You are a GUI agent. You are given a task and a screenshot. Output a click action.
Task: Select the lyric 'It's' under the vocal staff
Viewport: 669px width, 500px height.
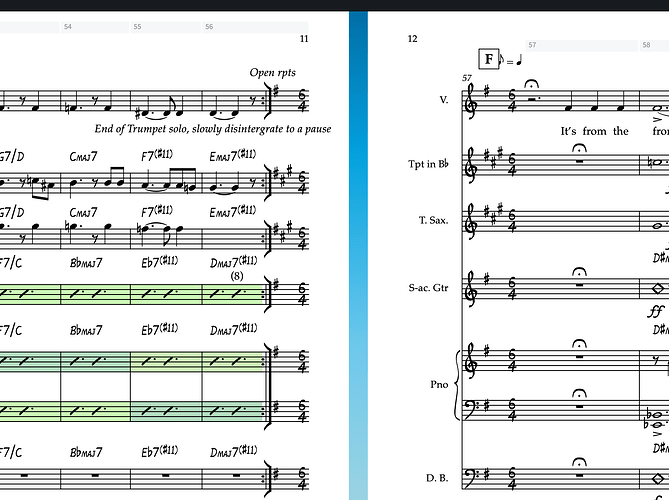click(569, 131)
